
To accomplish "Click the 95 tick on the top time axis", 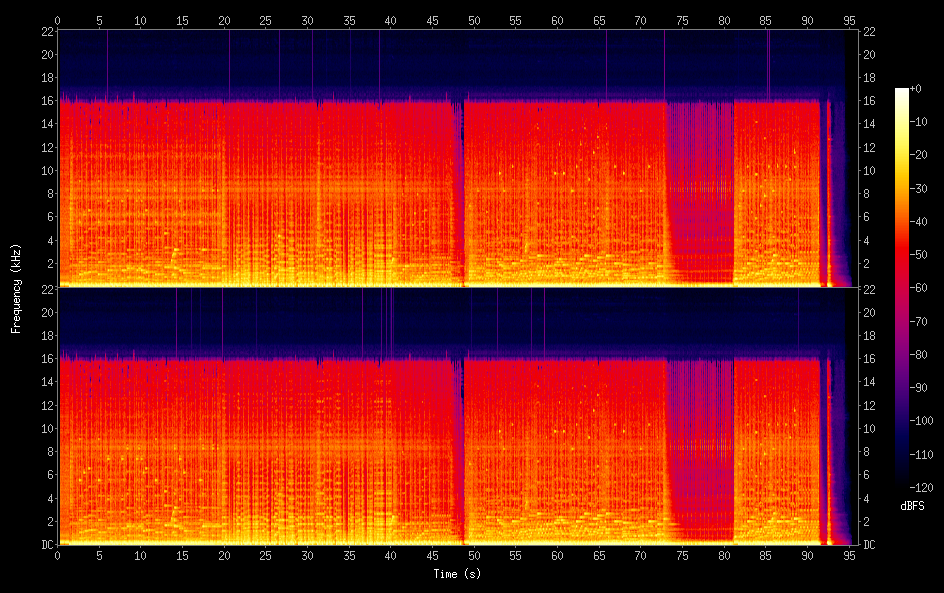I will [849, 19].
